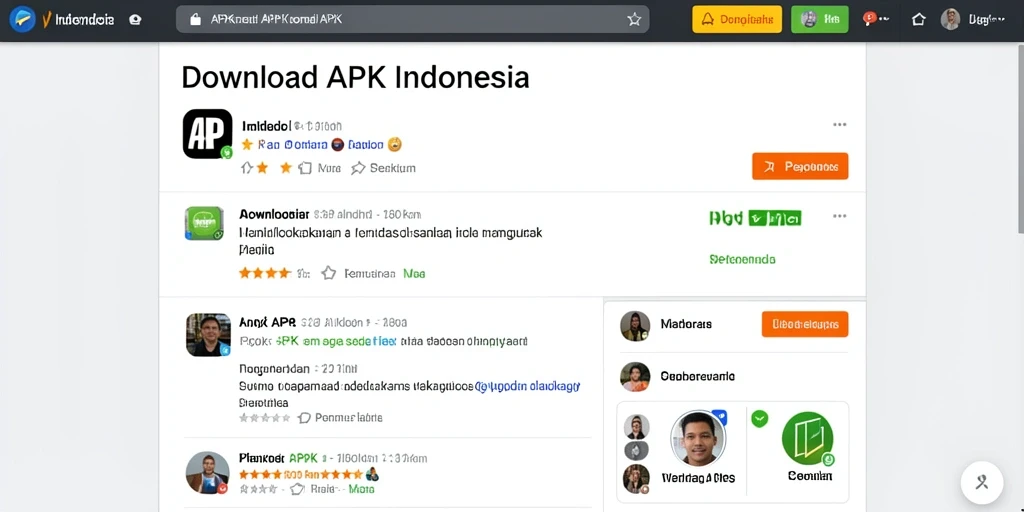Click the Download APK Indonesia heading
The image size is (1024, 512).
coord(355,77)
